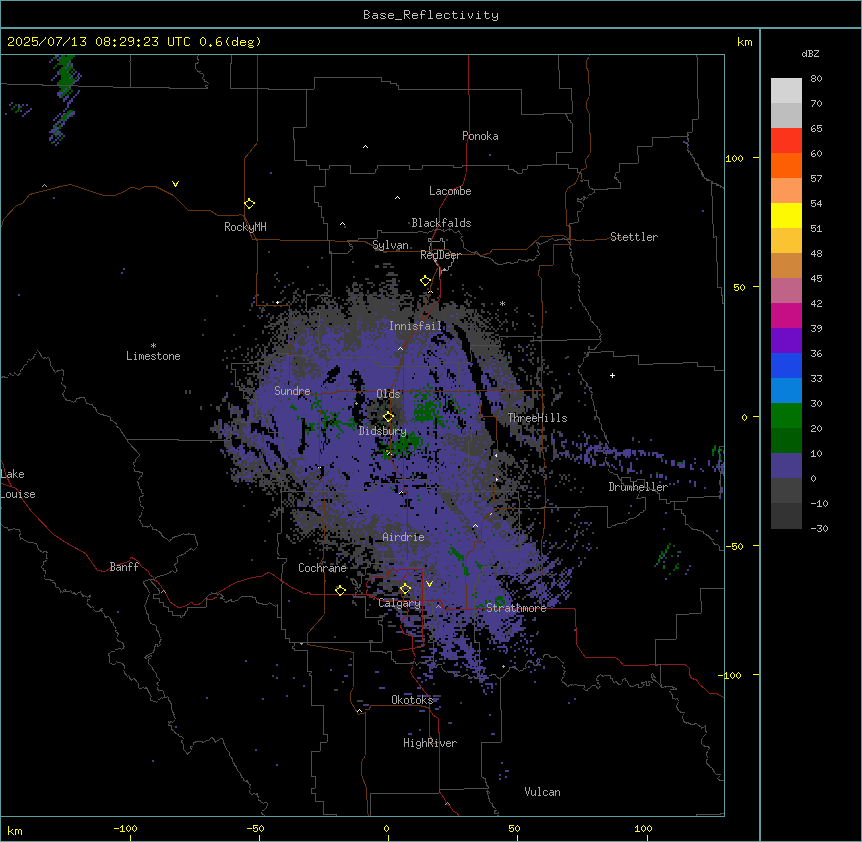Click the Lacombe city label
The height and width of the screenshot is (842, 862).
point(450,191)
